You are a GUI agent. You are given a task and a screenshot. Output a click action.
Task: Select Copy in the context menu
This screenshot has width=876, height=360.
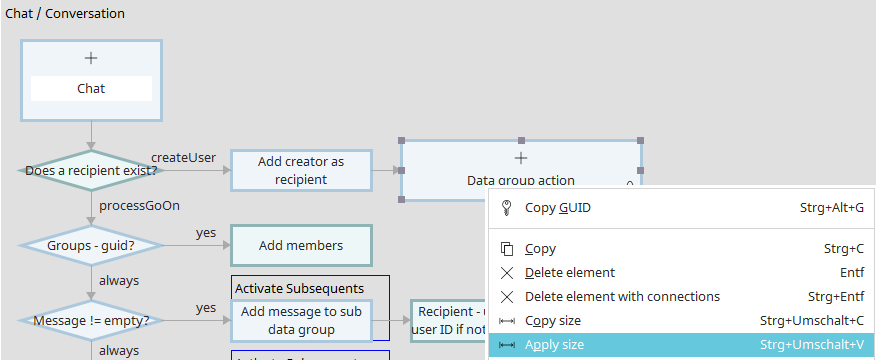coord(682,249)
